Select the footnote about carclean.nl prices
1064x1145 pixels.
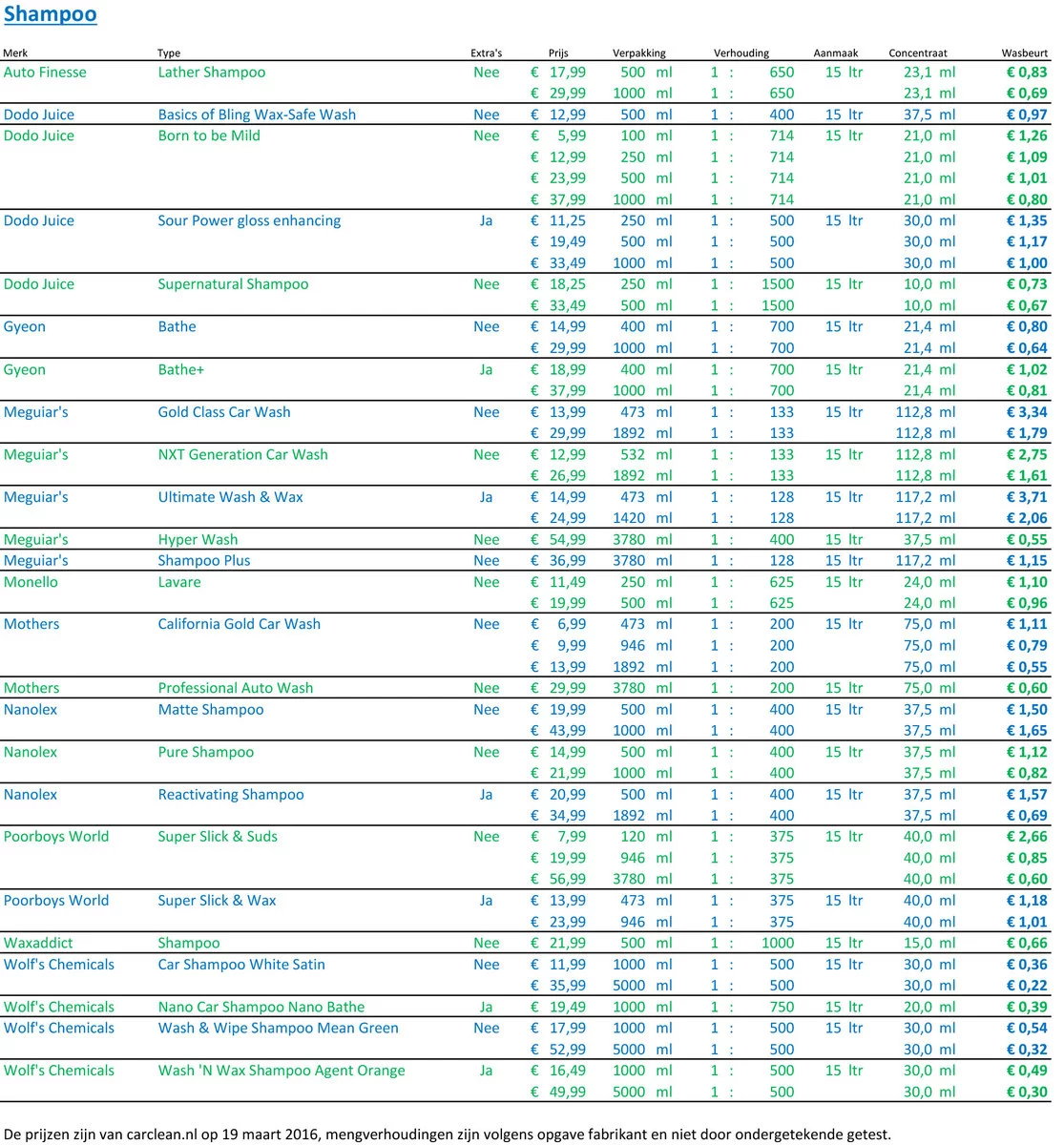pyautogui.click(x=447, y=1135)
